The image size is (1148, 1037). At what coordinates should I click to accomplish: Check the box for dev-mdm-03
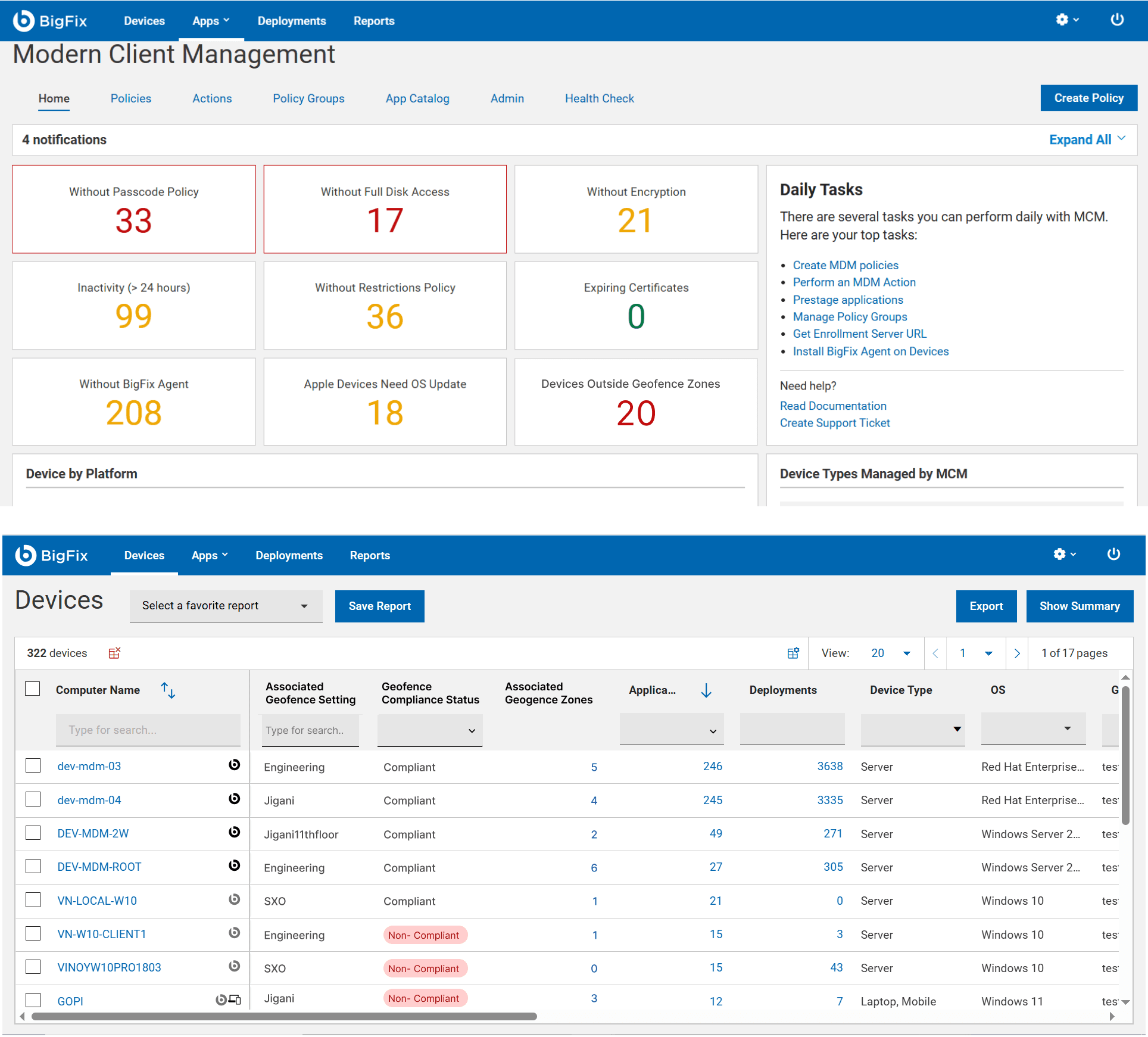(x=33, y=765)
